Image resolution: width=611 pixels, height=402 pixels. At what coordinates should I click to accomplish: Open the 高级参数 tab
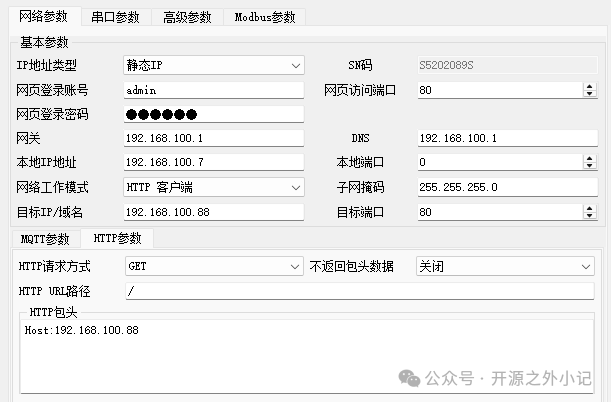pos(187,17)
